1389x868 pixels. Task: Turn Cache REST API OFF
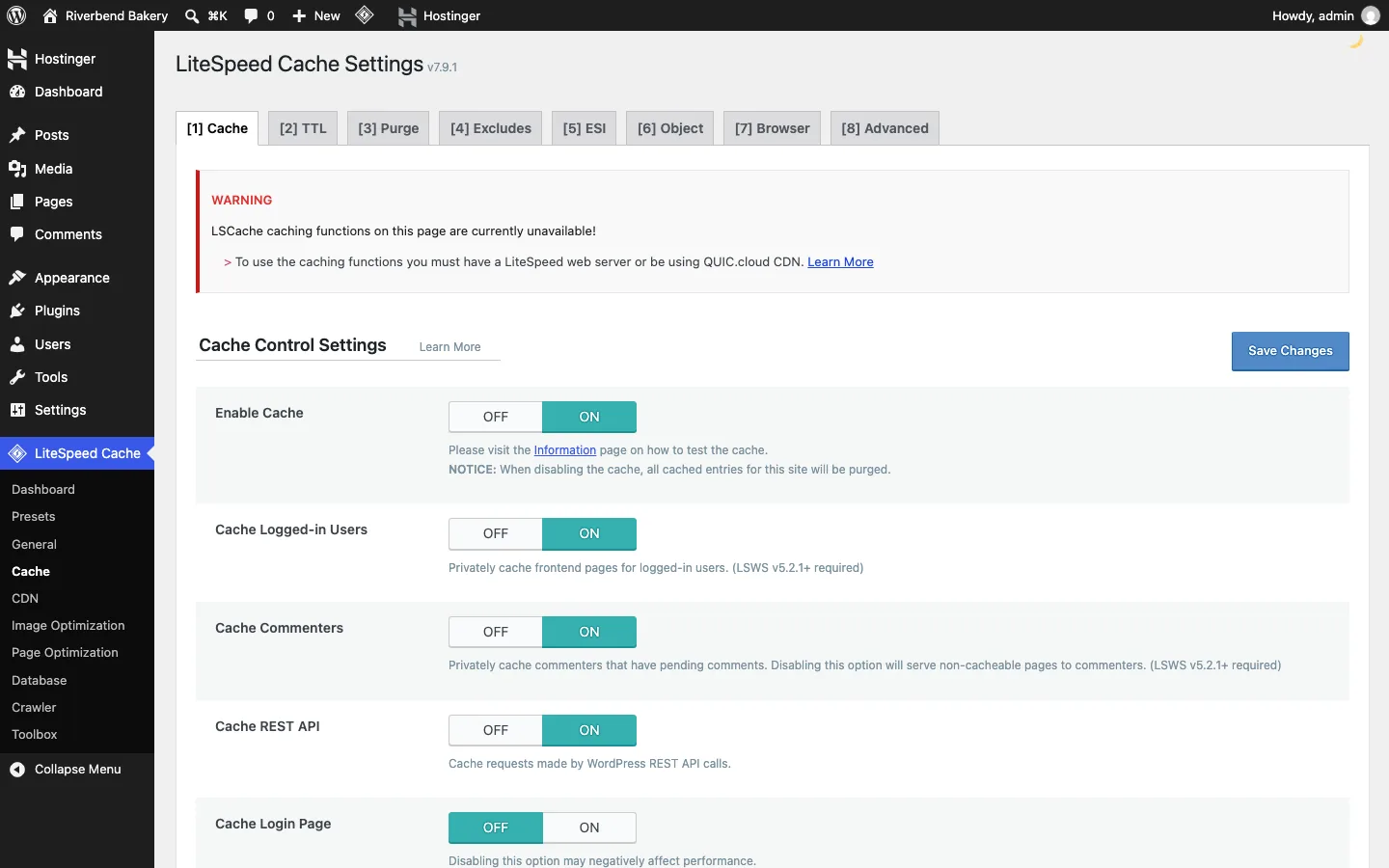point(496,730)
